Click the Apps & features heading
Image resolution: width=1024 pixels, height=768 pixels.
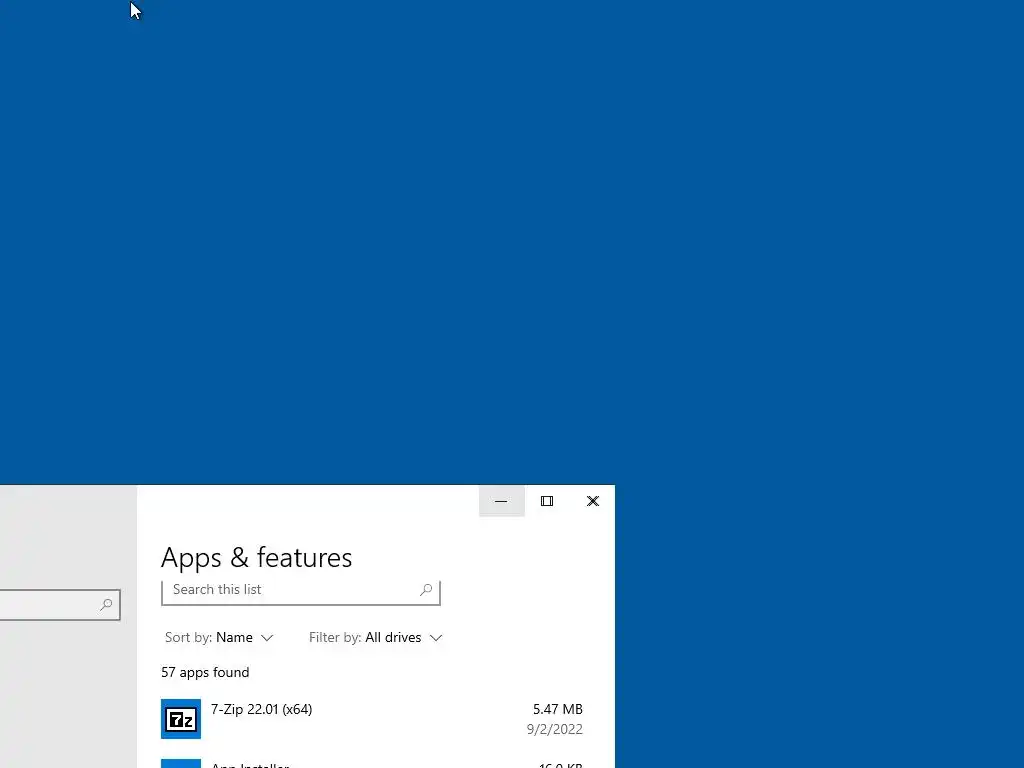256,558
